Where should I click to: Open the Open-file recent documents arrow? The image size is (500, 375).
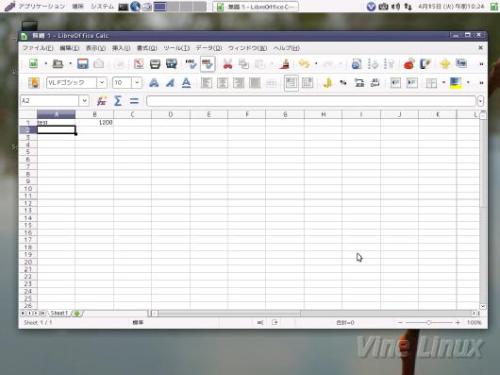coord(70,63)
